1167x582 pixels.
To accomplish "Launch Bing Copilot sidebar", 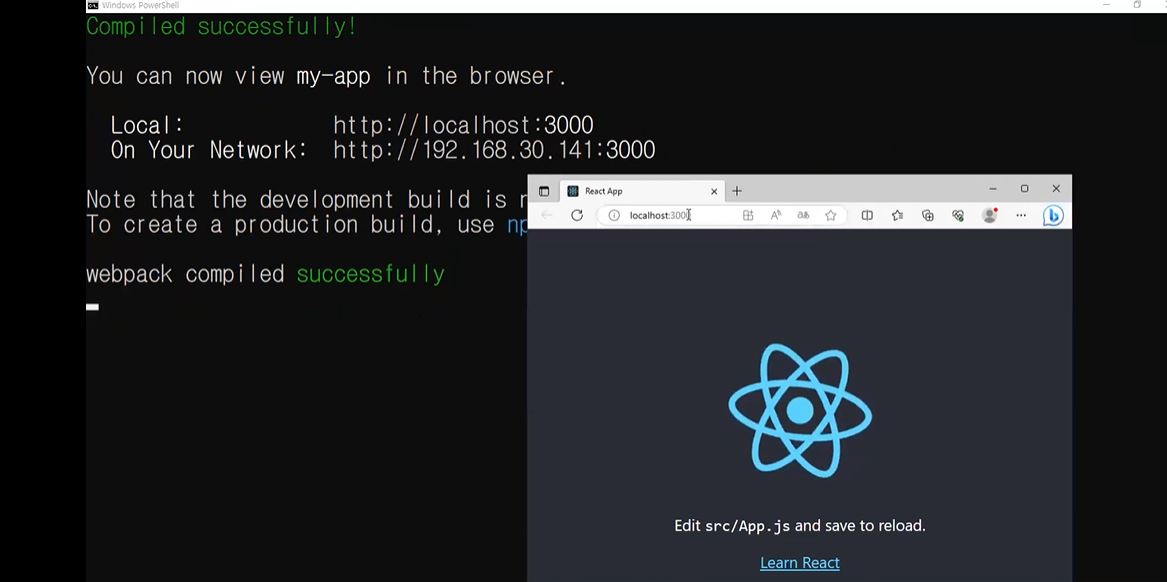I will tap(1052, 215).
